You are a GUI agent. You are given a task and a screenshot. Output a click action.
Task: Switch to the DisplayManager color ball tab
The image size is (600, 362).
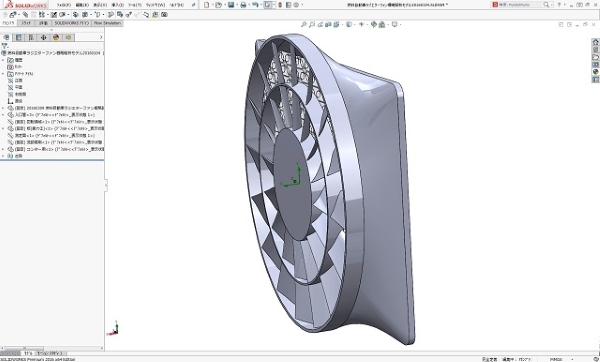point(56,38)
